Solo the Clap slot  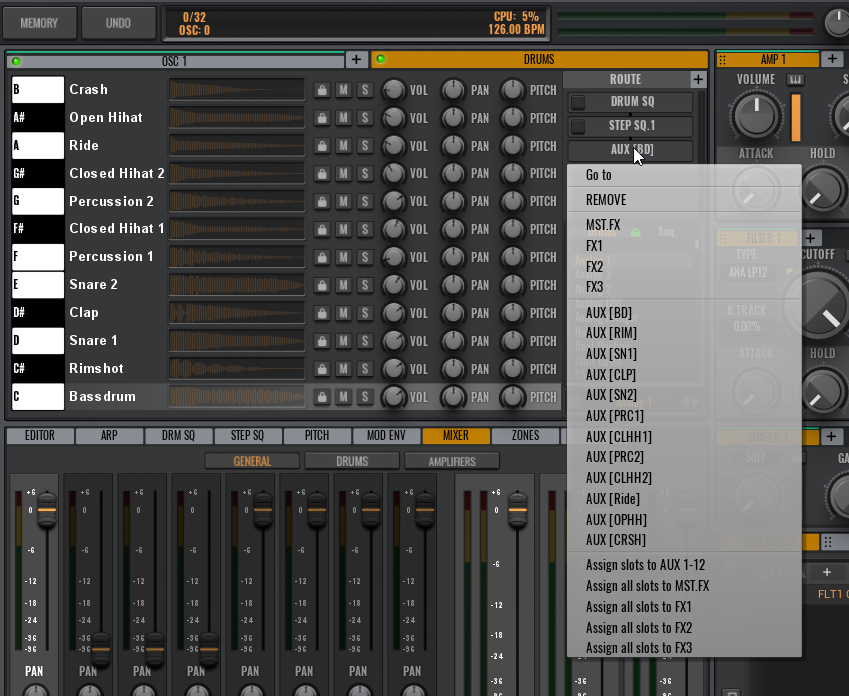(x=365, y=313)
